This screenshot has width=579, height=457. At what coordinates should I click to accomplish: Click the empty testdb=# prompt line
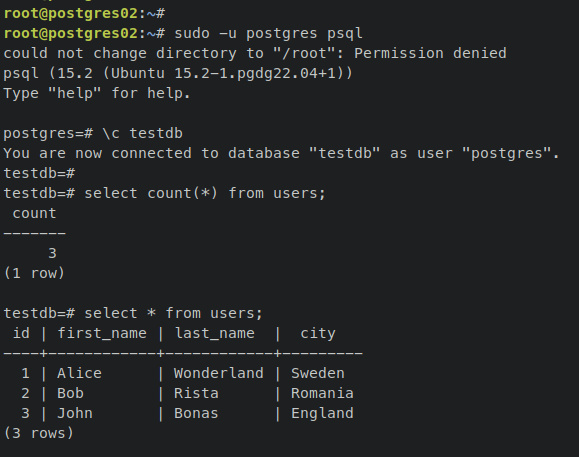click(39, 173)
